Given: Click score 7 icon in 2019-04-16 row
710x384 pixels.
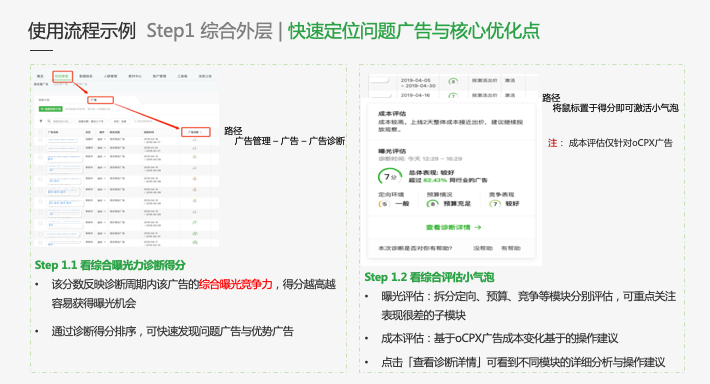Looking at the screenshot, I should click(453, 96).
